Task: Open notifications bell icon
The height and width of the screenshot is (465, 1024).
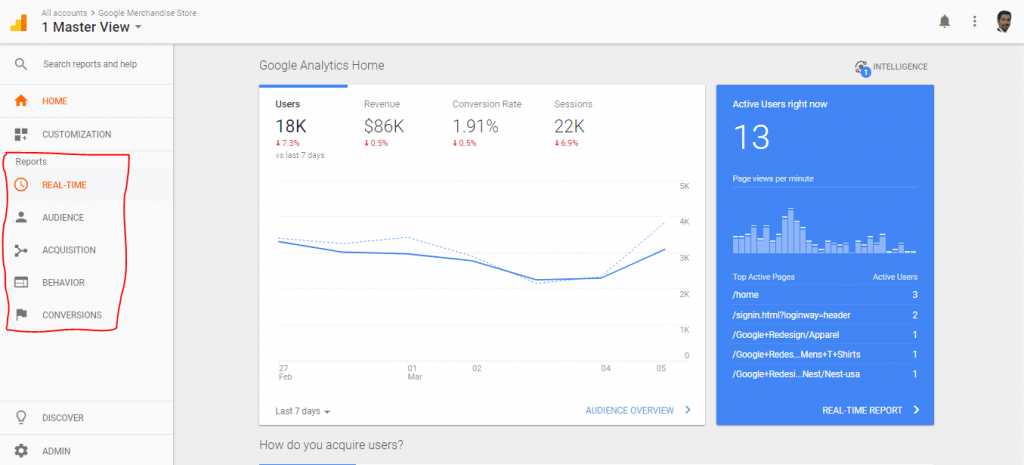Action: [x=944, y=22]
